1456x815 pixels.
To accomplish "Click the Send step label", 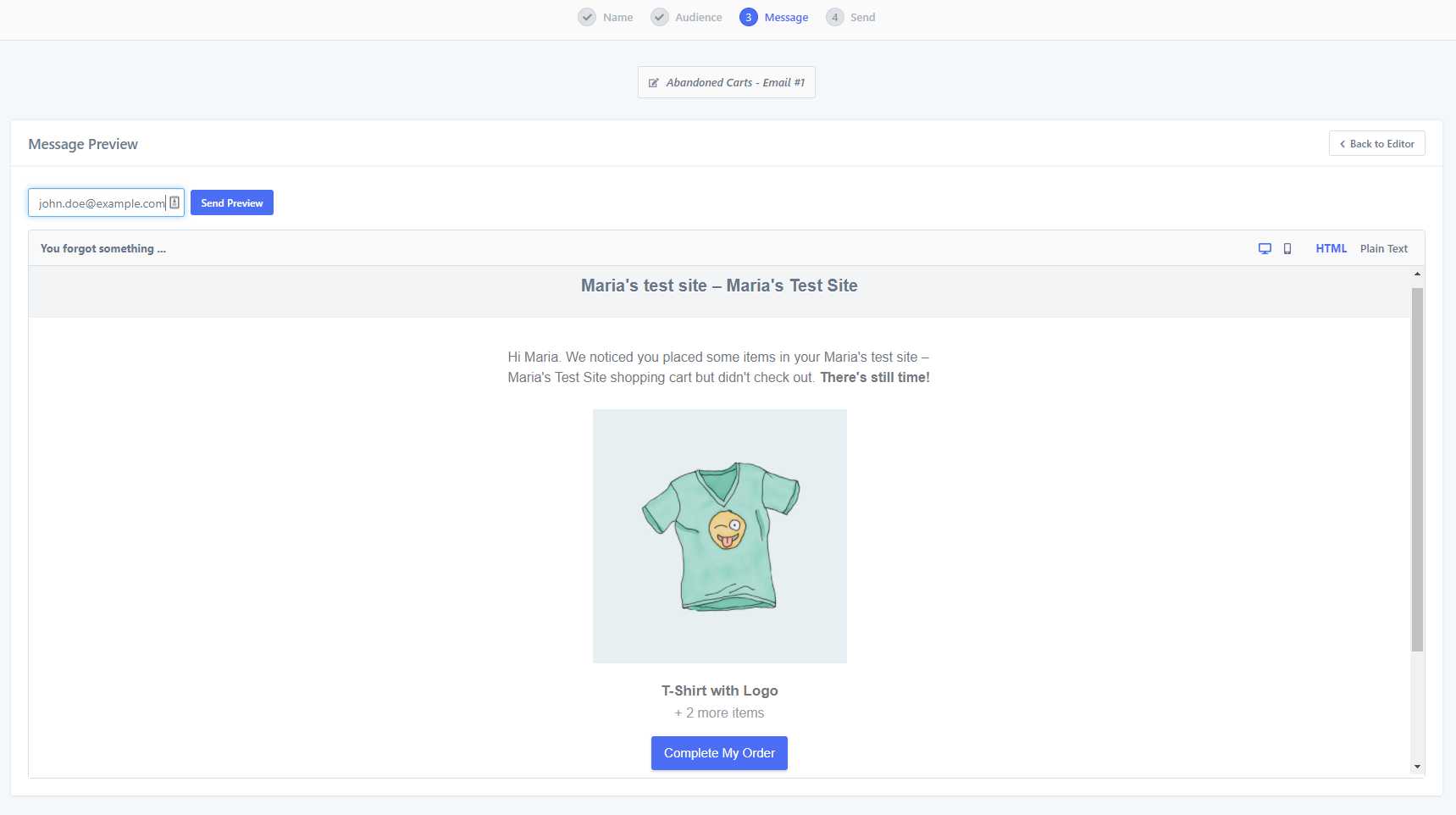I will tap(863, 17).
